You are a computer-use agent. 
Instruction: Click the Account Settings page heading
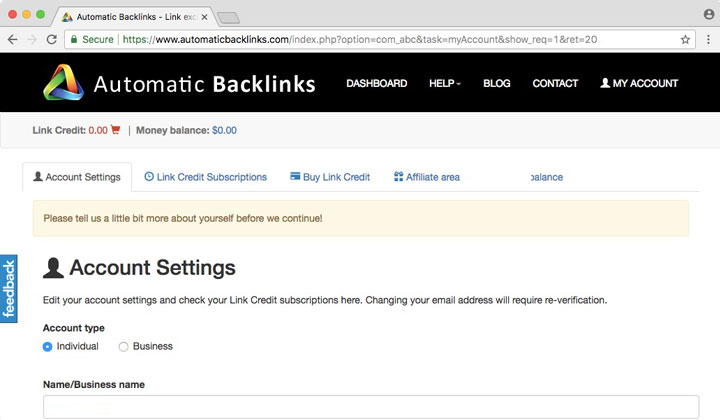coord(152,268)
